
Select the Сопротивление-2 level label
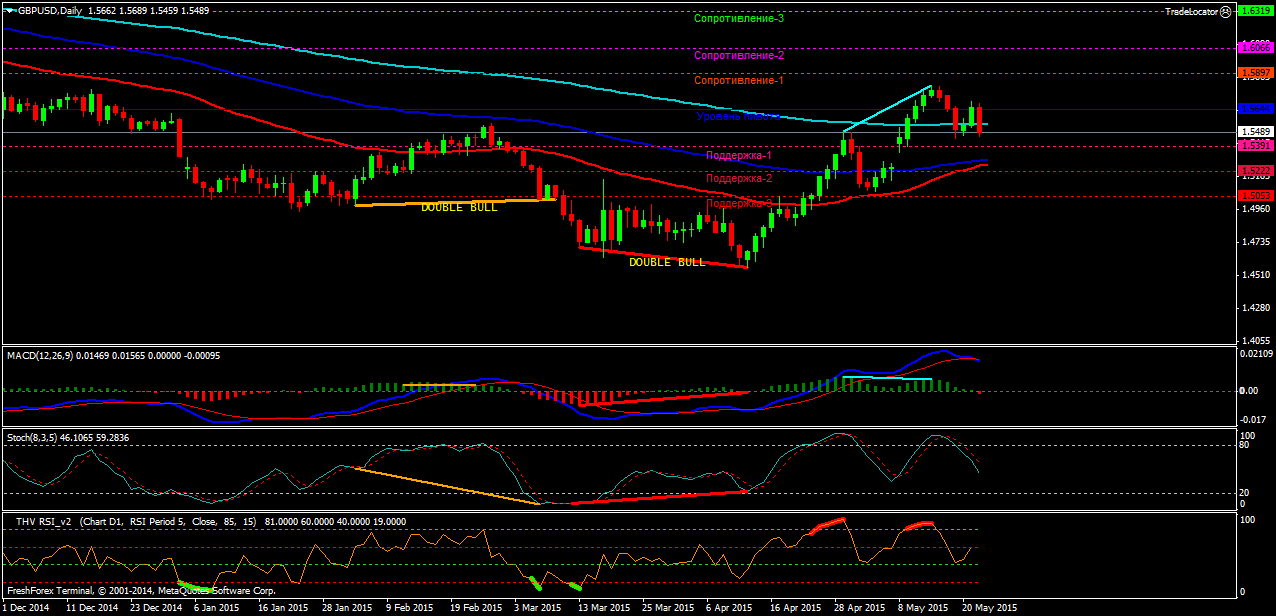pos(739,56)
